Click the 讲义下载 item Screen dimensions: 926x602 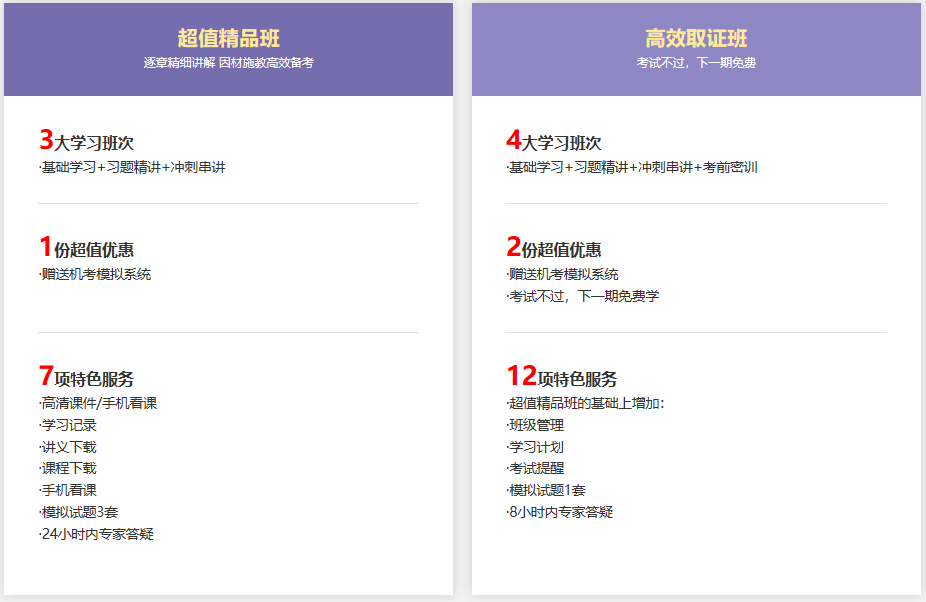[x=68, y=447]
